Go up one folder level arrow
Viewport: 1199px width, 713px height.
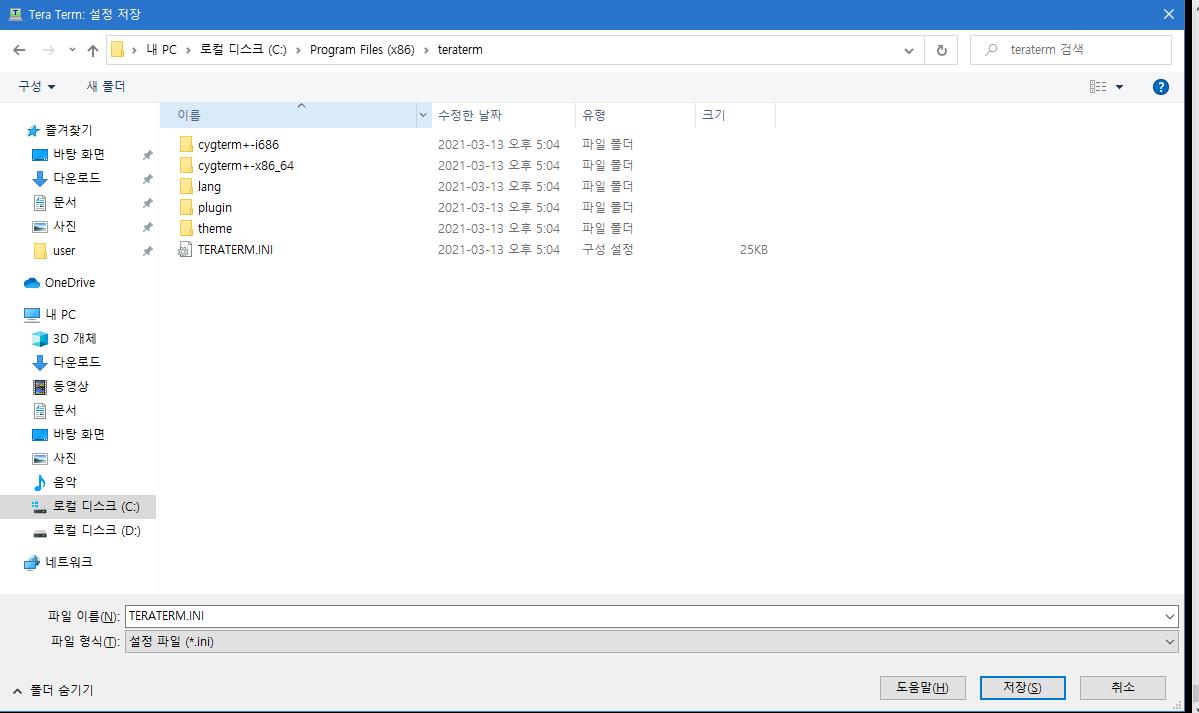coord(93,50)
